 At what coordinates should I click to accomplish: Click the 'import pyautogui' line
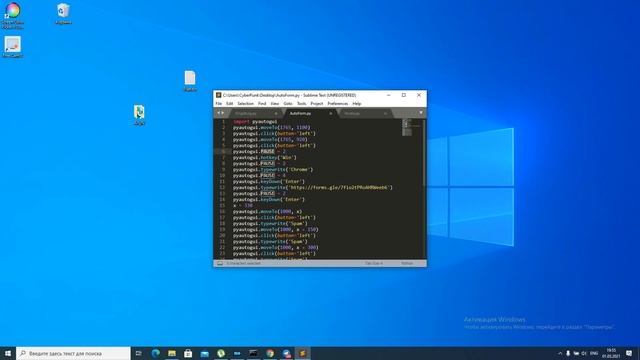pos(255,122)
